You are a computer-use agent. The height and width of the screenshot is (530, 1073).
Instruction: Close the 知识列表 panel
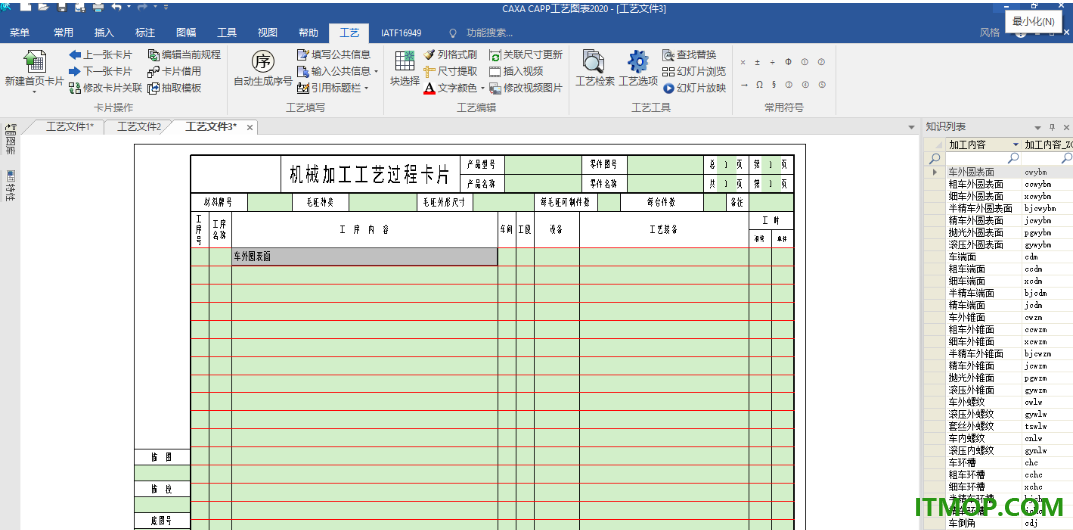pyautogui.click(x=1066, y=127)
